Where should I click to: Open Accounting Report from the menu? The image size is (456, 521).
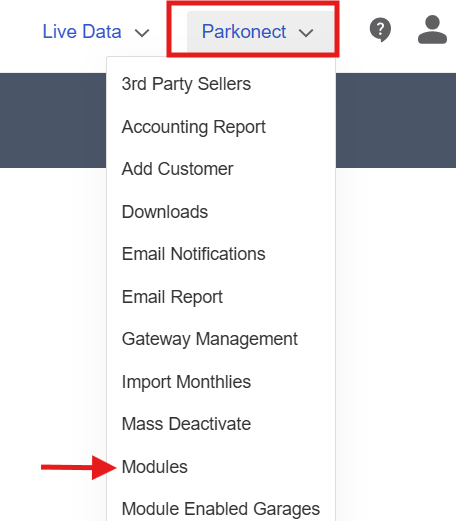(x=194, y=127)
